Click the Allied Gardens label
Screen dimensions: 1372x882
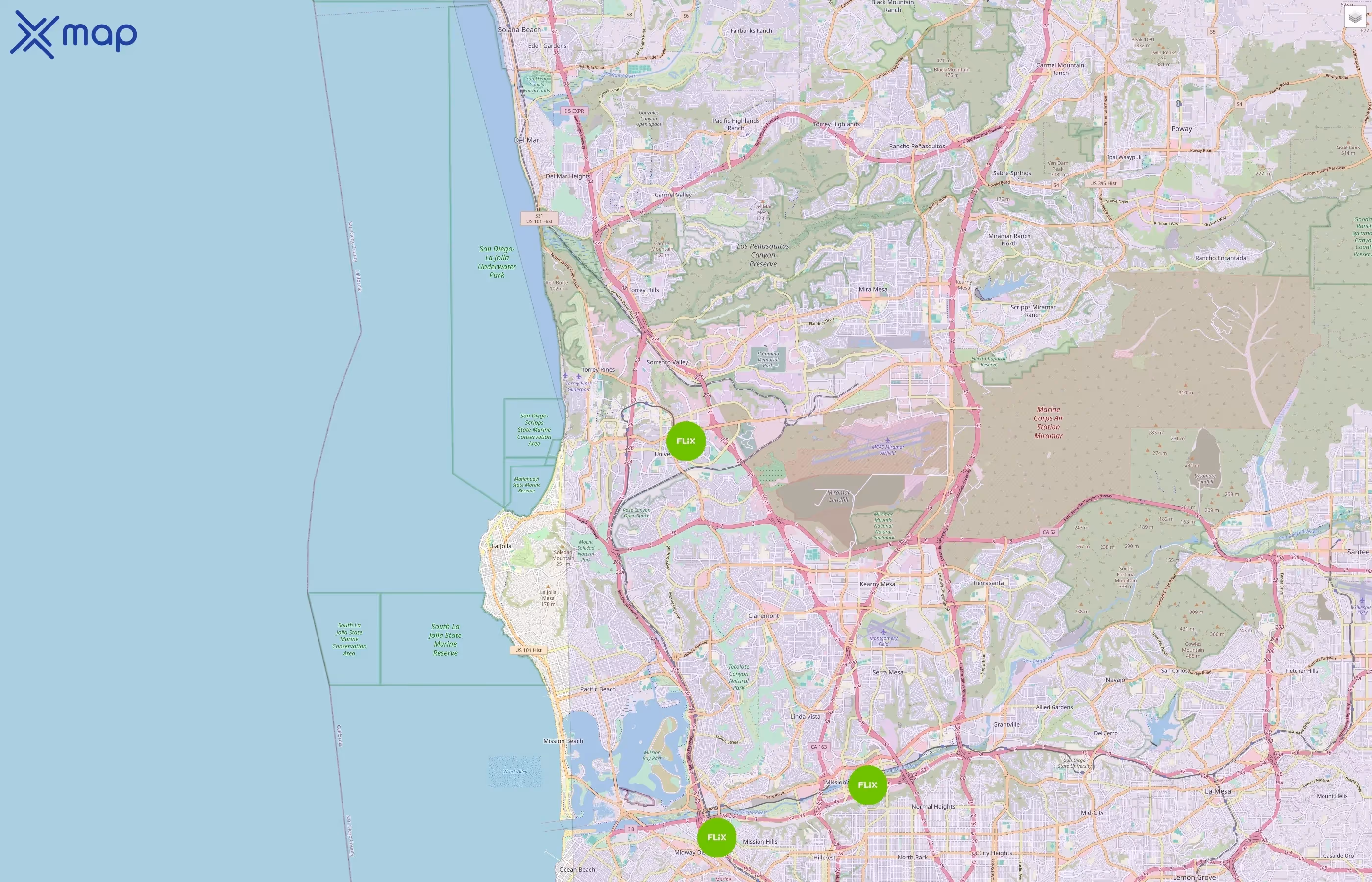(x=1054, y=707)
